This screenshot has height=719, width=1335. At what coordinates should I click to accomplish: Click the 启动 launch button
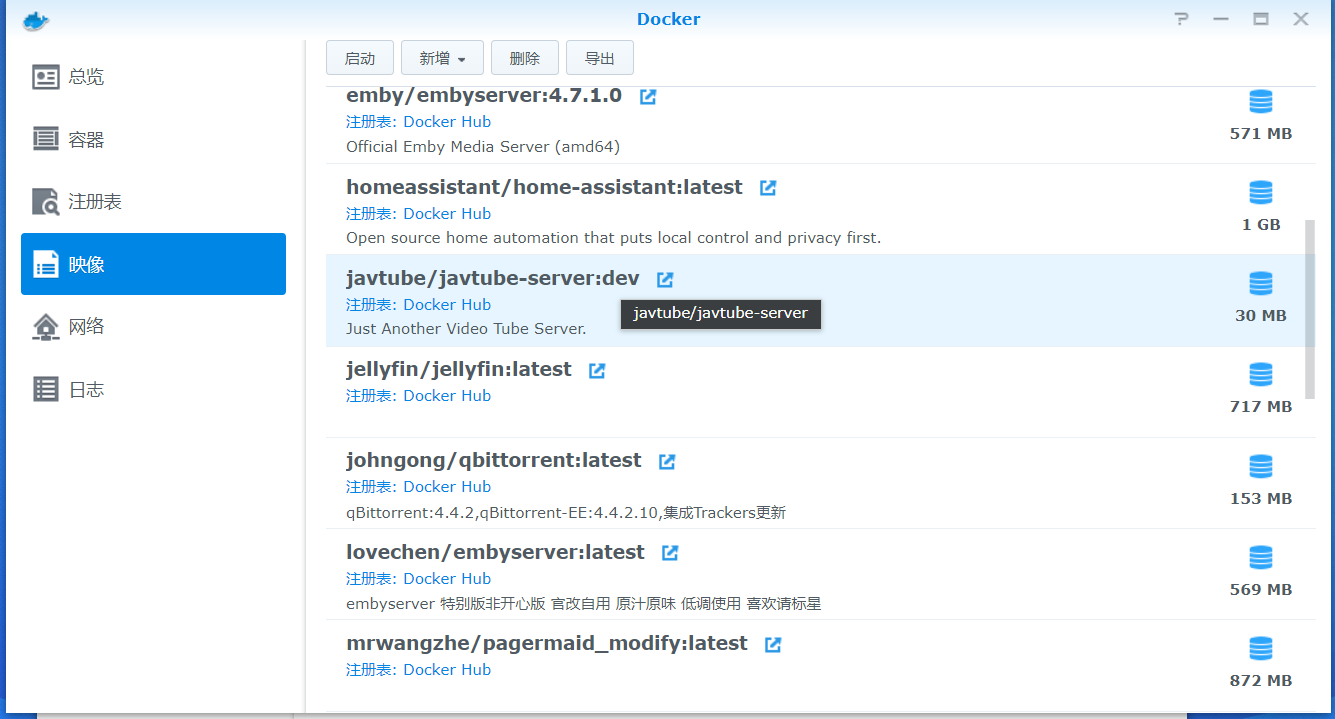coord(360,58)
